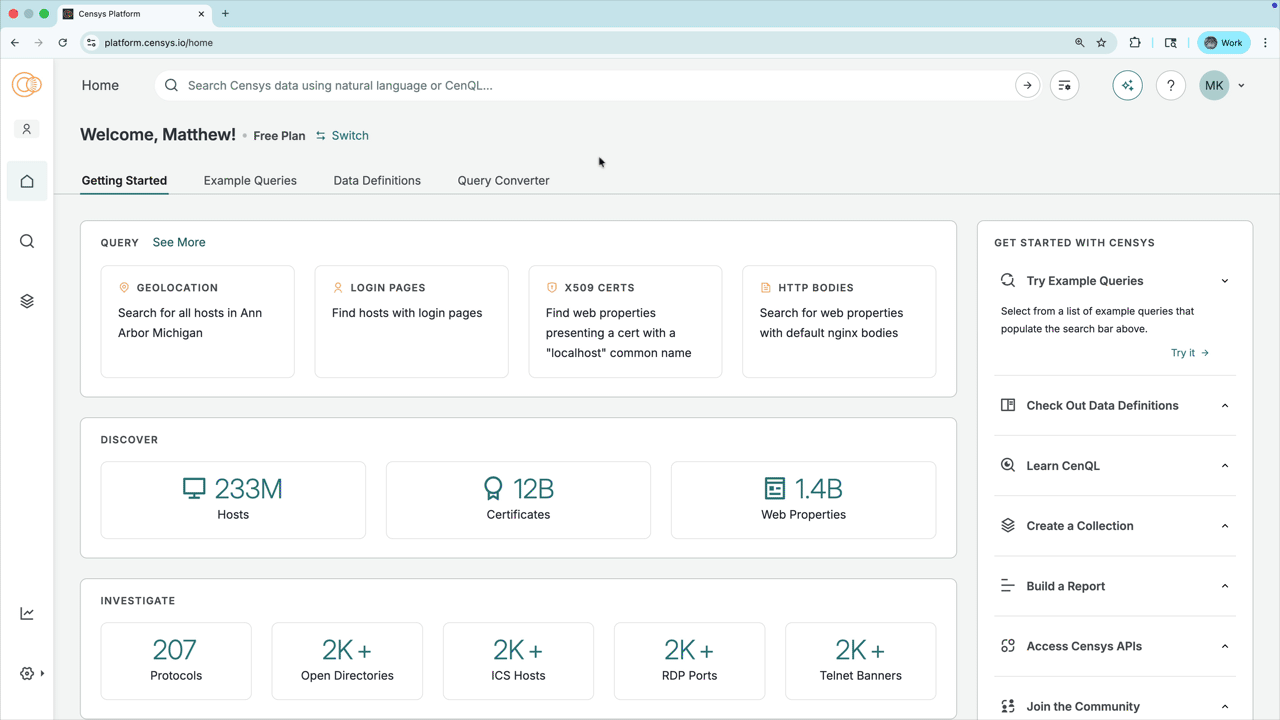
Task: Click the Login Pages person icon
Action: point(338,287)
